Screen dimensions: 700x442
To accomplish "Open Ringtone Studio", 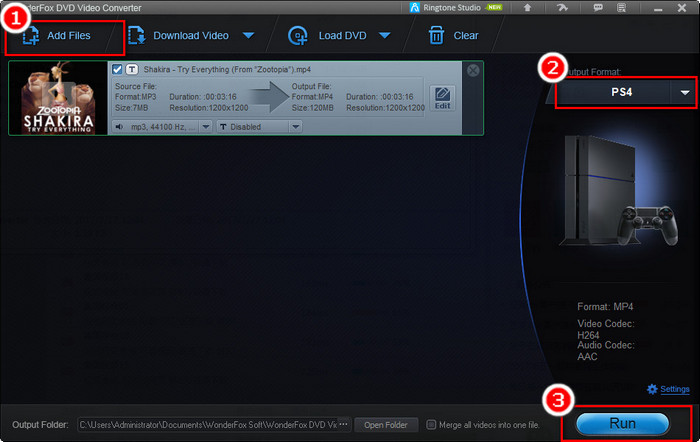I will (x=456, y=8).
